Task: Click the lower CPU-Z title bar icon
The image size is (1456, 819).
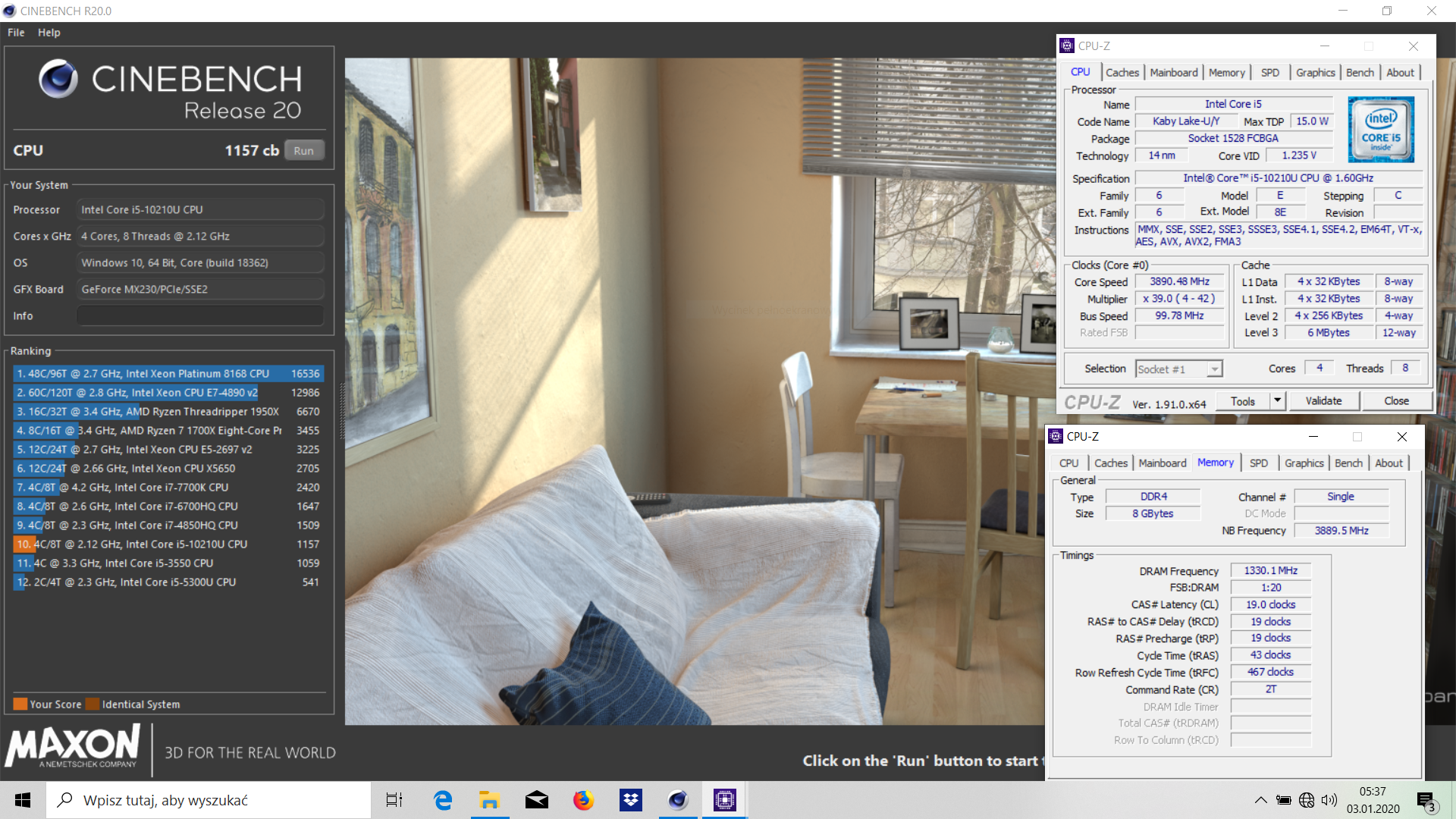Action: coord(1056,436)
